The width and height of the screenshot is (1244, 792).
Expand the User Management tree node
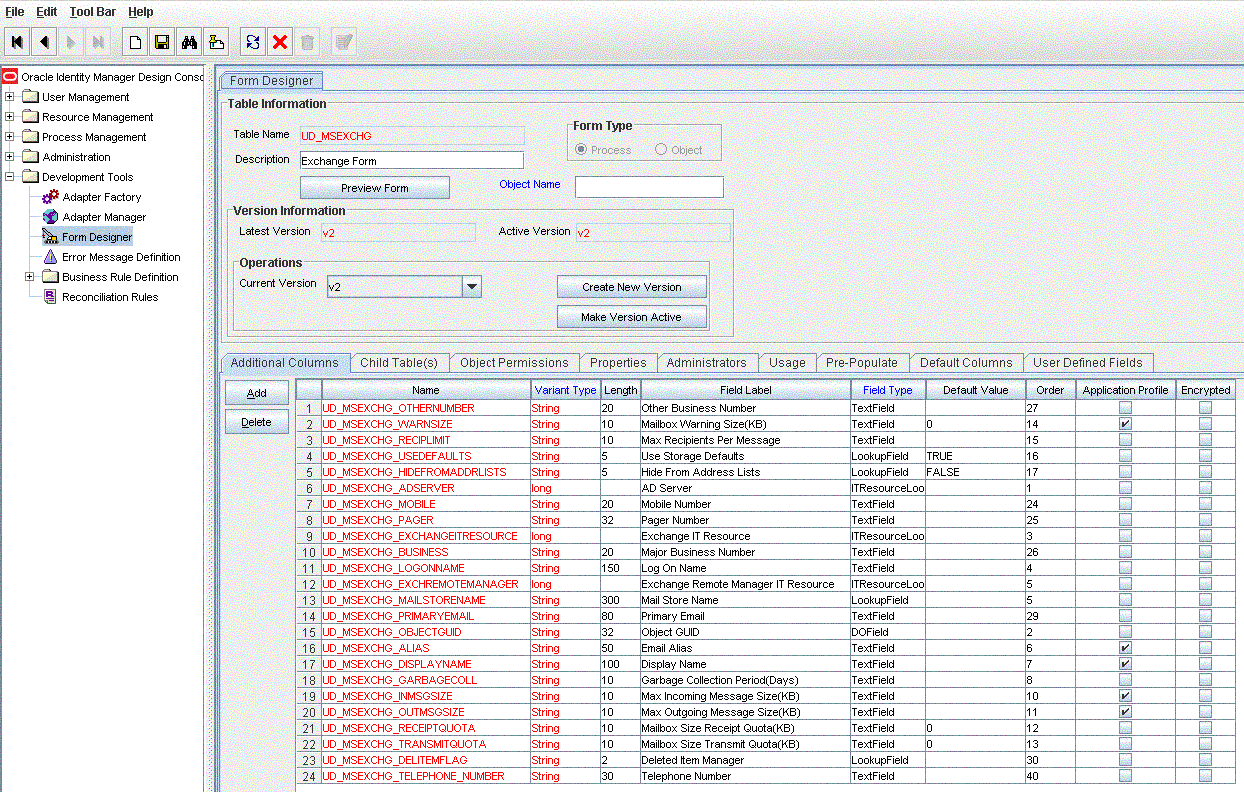point(10,97)
